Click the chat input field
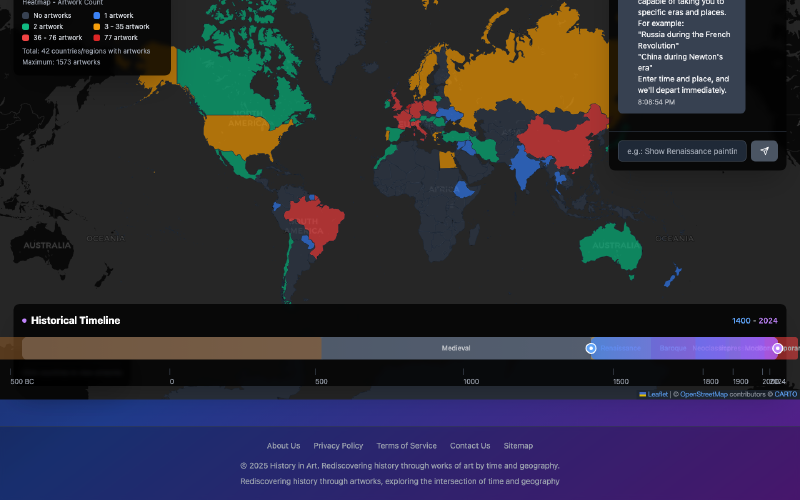 click(682, 151)
